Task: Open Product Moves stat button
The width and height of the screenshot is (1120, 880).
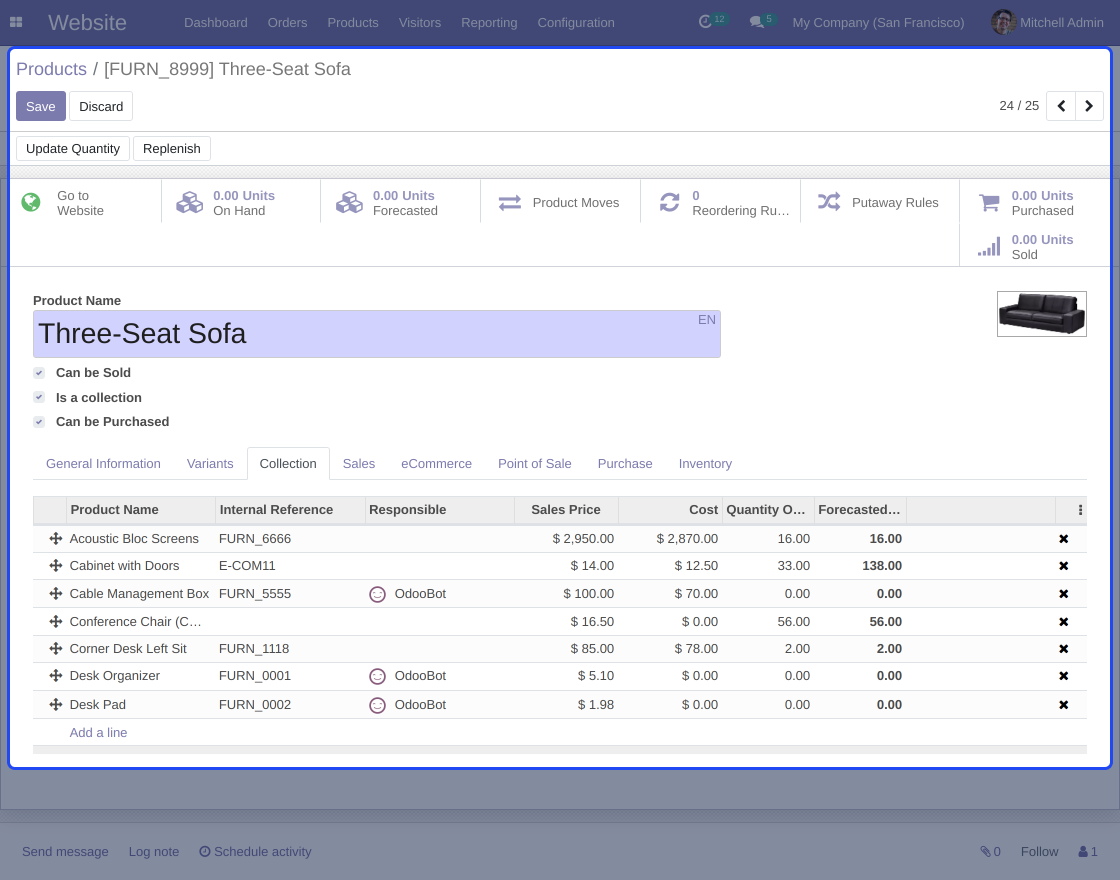Action: tap(561, 203)
